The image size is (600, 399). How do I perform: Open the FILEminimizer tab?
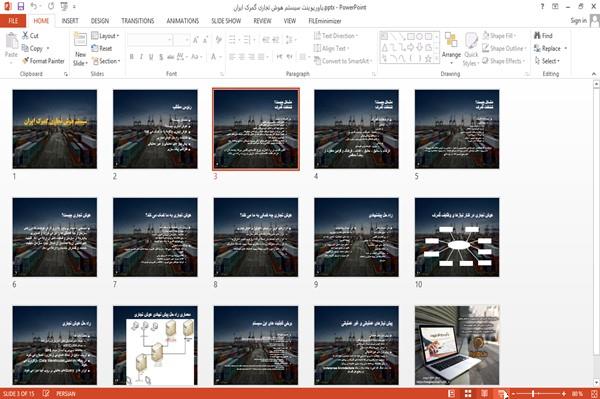click(325, 21)
